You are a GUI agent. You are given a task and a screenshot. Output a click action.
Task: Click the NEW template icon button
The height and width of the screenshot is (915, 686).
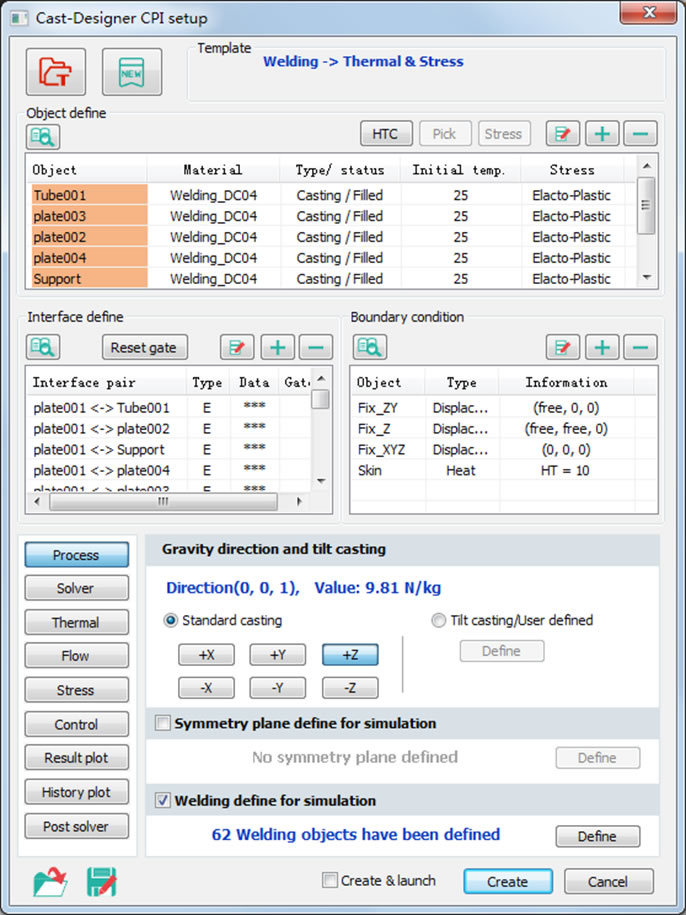tap(132, 72)
